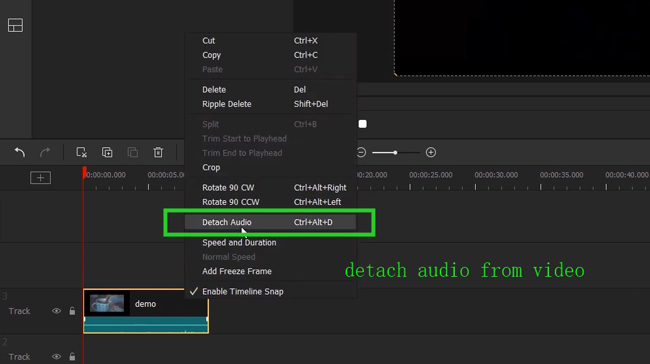The width and height of the screenshot is (650, 364).
Task: Click the red playhead marker
Action: (84, 172)
